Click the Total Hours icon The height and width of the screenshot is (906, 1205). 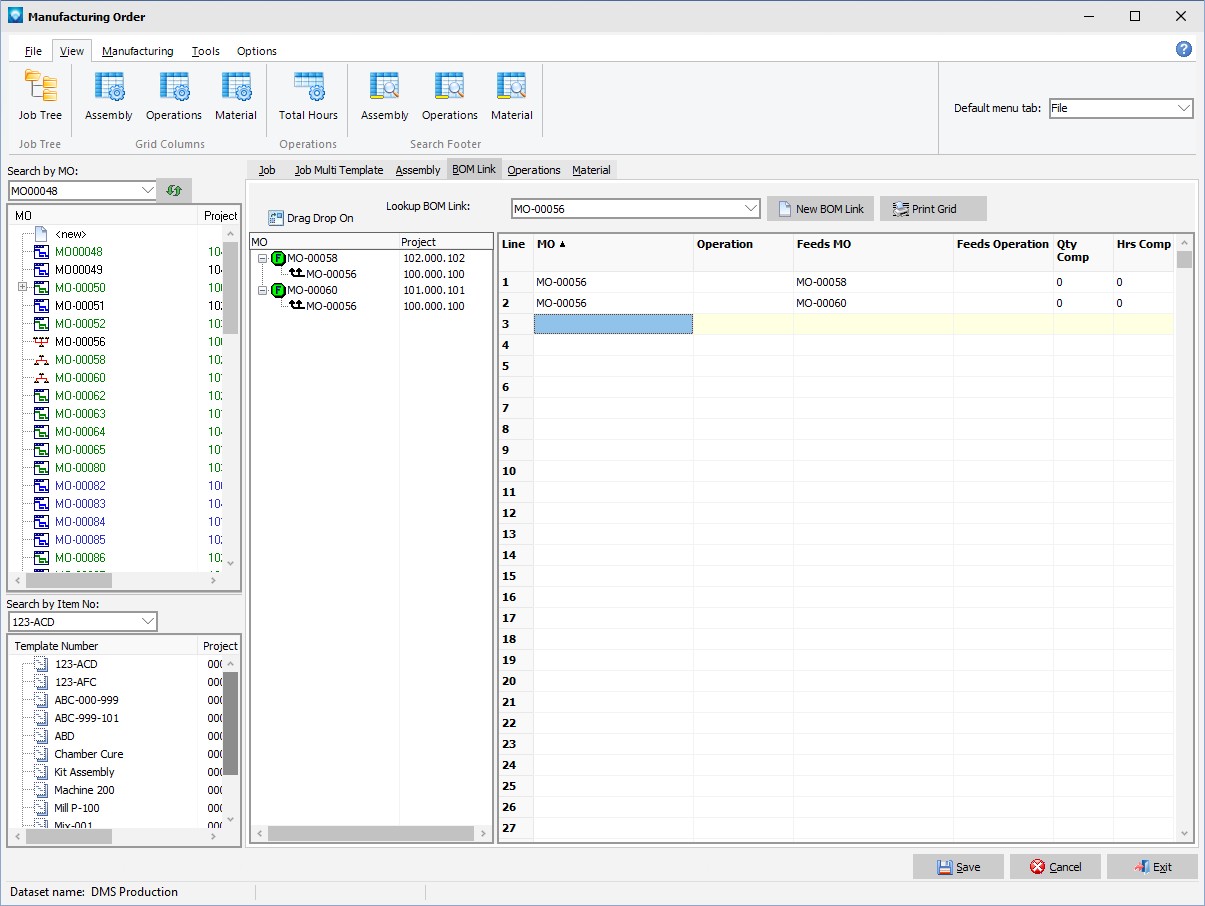[308, 89]
